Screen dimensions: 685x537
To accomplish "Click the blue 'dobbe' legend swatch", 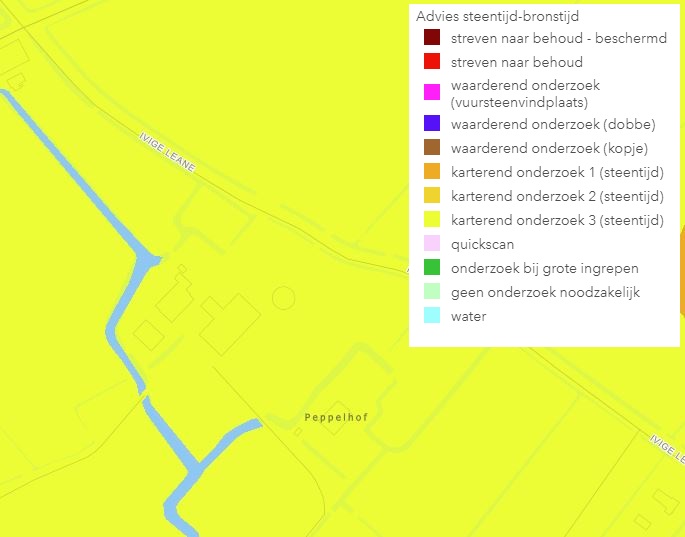I will [x=432, y=123].
